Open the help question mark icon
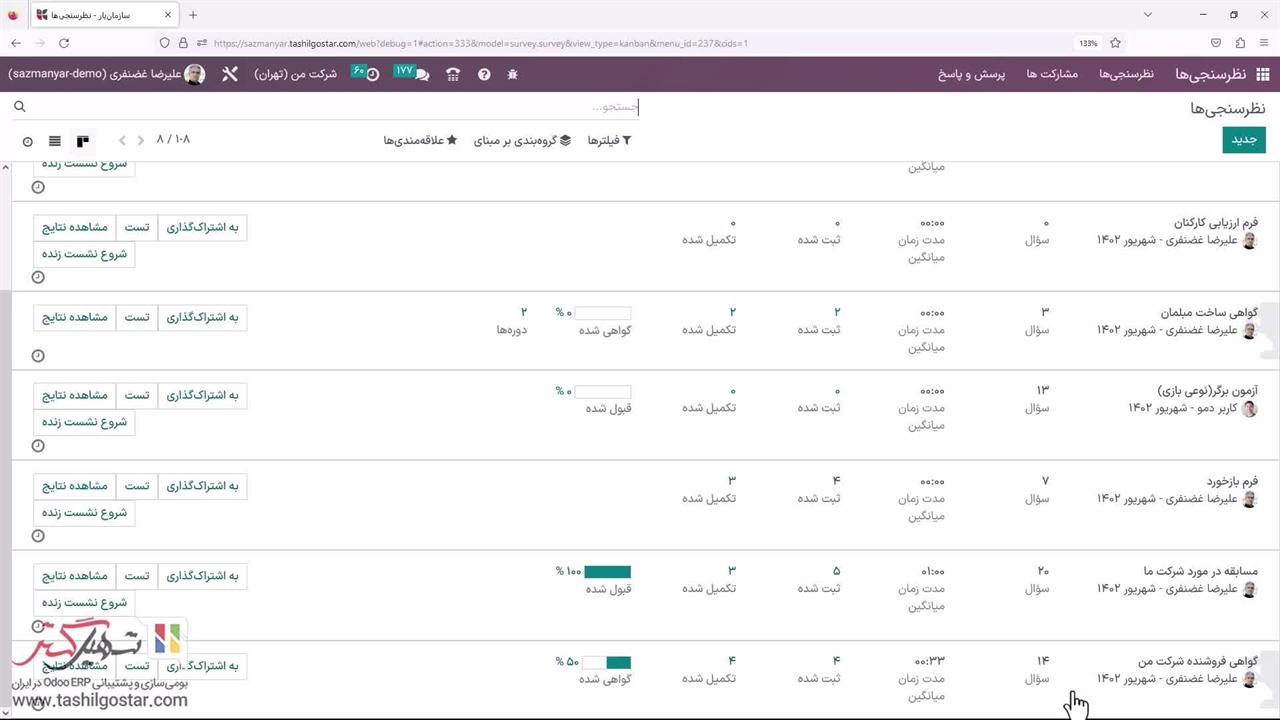Image resolution: width=1280 pixels, height=720 pixels. 484,75
